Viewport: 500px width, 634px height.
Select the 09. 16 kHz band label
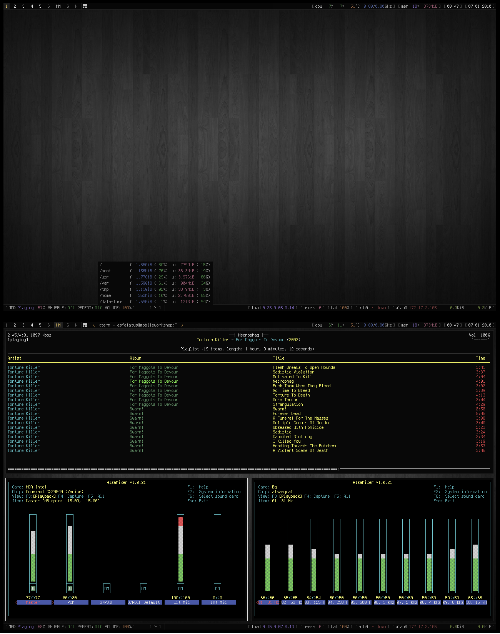477,602
